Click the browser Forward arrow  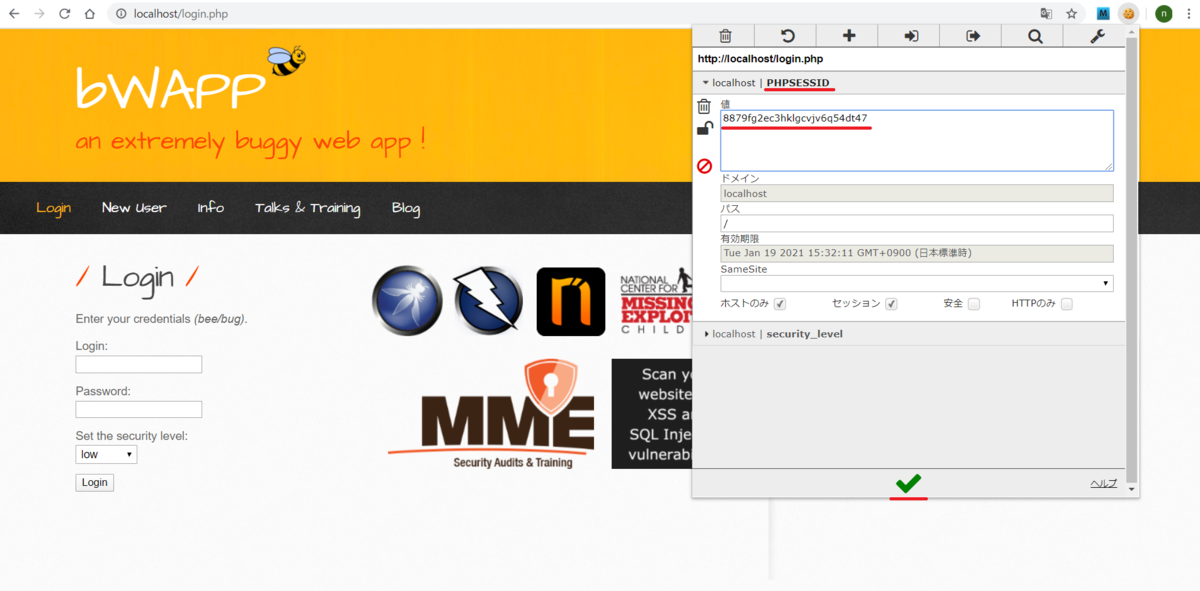tap(39, 14)
